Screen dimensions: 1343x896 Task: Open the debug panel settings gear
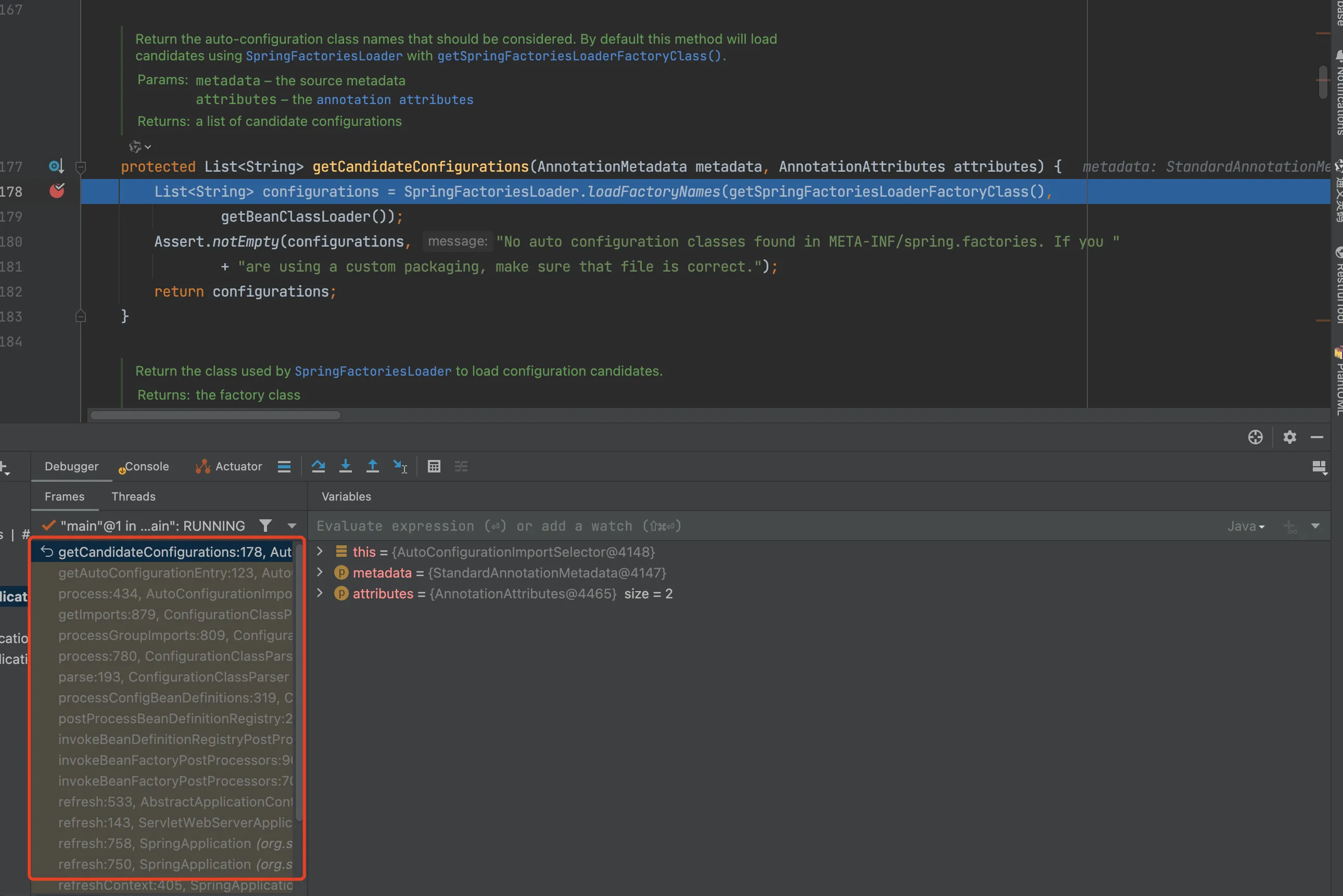click(x=1289, y=437)
